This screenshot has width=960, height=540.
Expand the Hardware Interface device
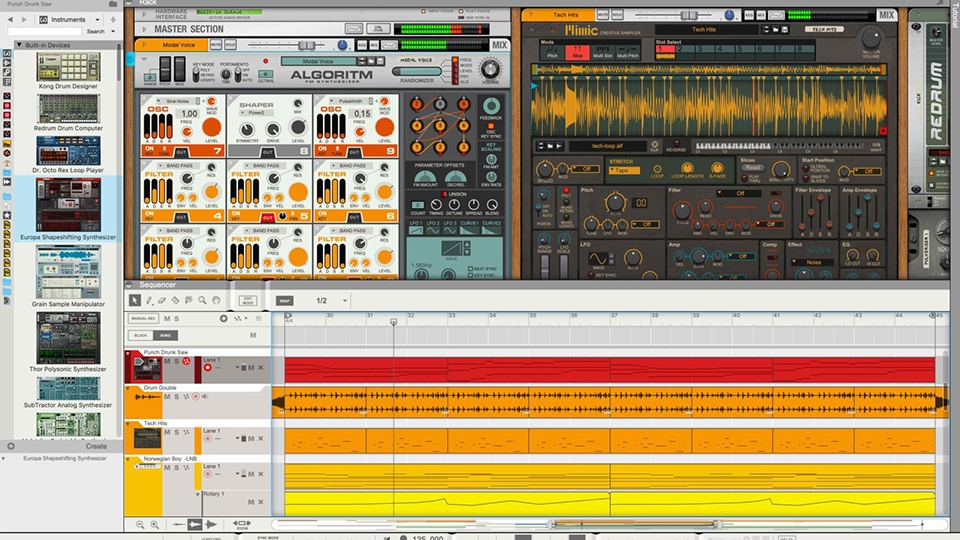click(x=144, y=13)
